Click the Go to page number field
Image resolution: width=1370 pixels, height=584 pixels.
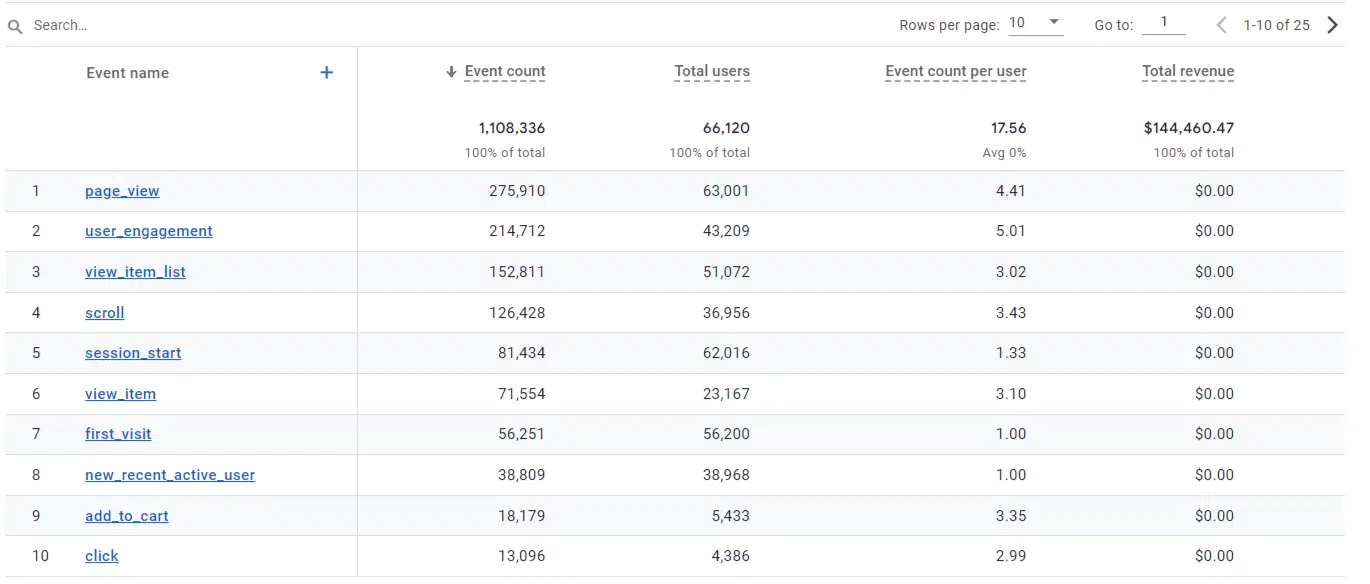(1163, 23)
